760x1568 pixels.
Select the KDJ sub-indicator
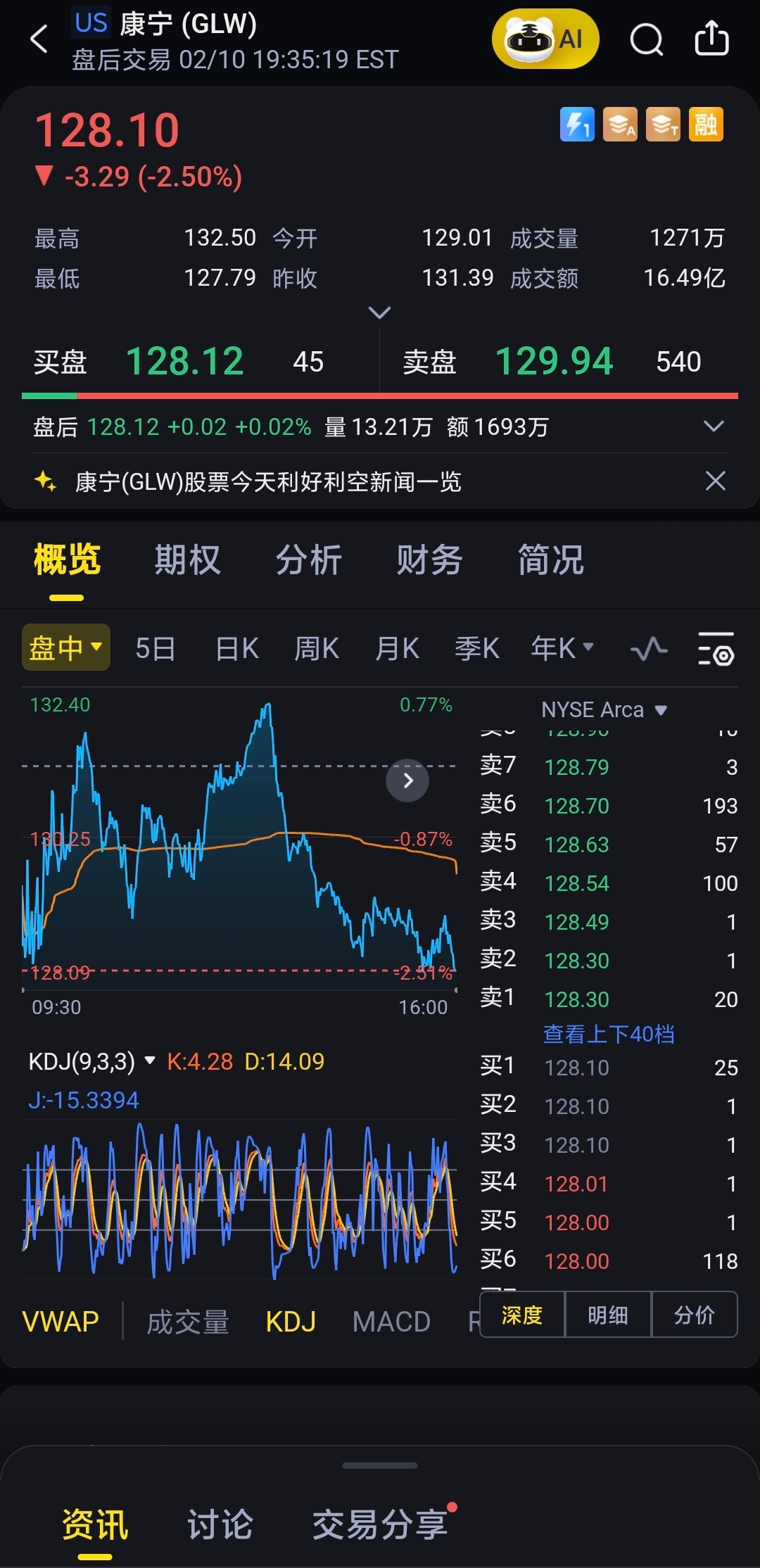[291, 1321]
